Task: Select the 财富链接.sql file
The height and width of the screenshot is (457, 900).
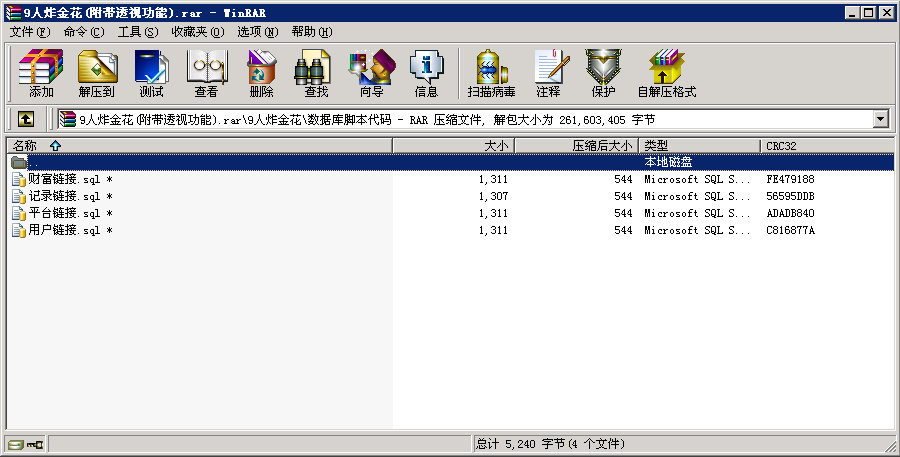Action: [64, 179]
